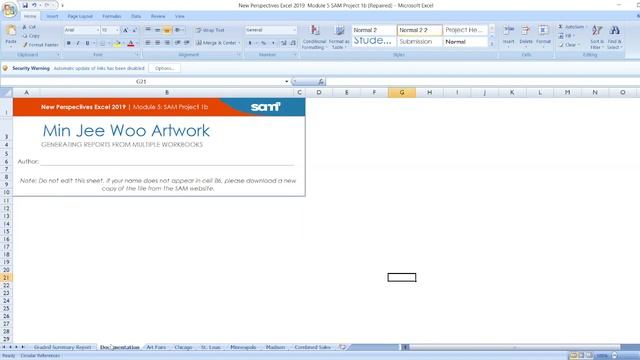Open the font size dropdown
Image resolution: width=640 pixels, height=360 pixels.
coord(117,30)
